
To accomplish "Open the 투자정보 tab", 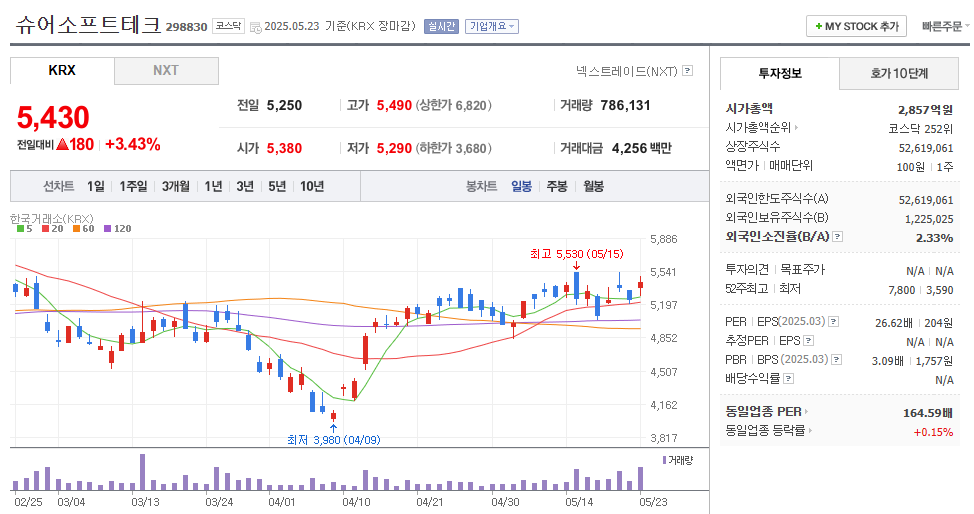I will (x=780, y=73).
